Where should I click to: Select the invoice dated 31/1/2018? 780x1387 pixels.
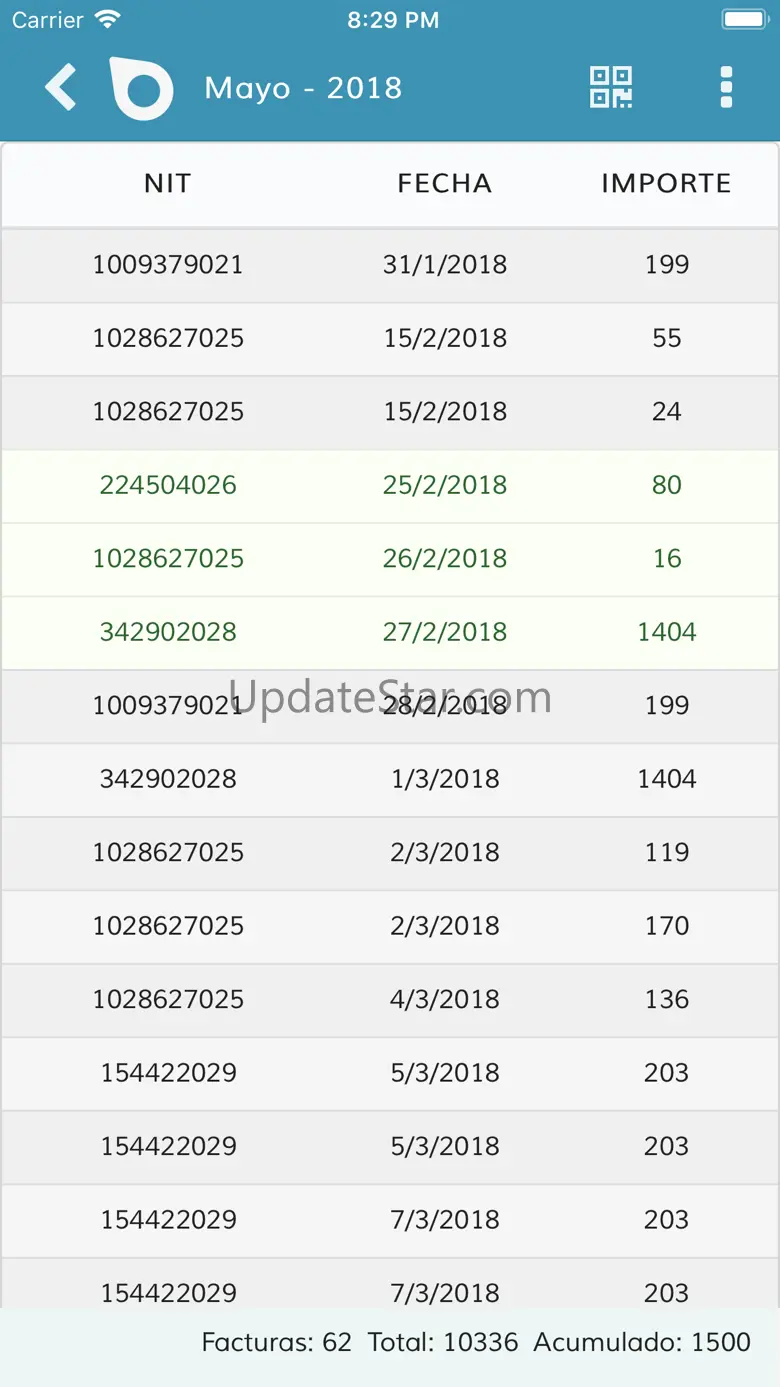point(390,265)
